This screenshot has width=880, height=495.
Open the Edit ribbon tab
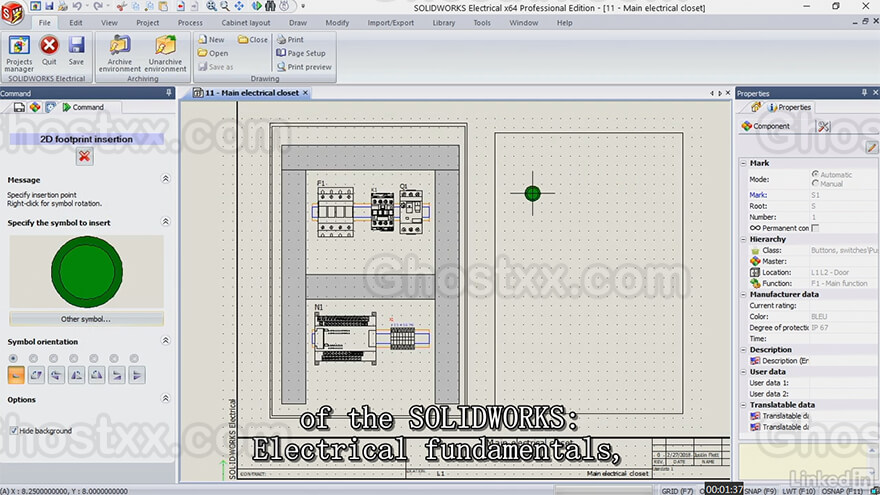pos(76,23)
